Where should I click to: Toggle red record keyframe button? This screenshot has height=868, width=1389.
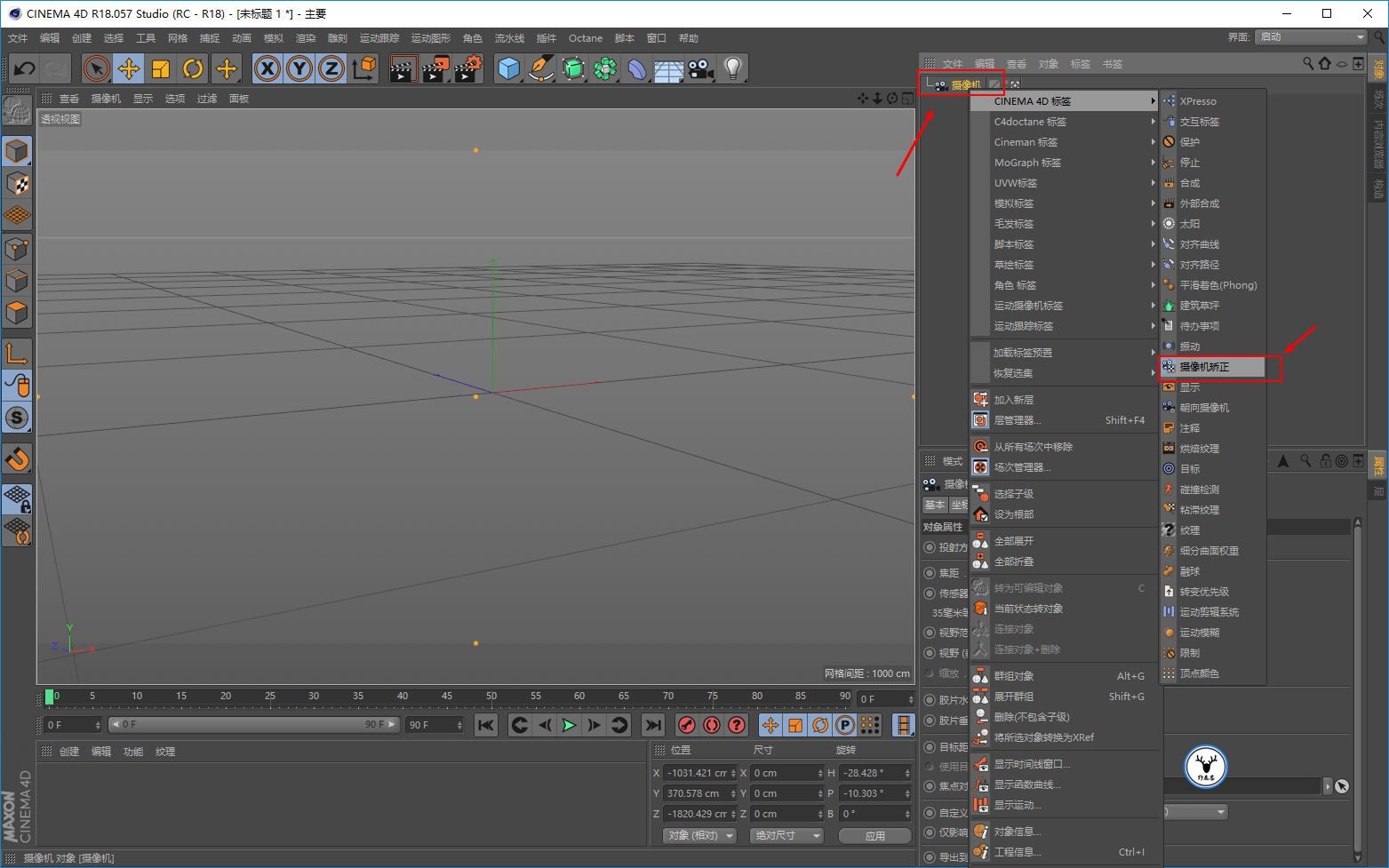686,725
